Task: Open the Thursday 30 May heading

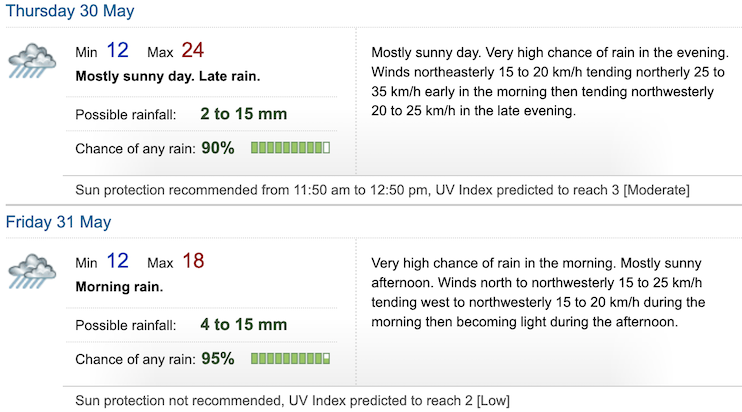Action: click(70, 12)
